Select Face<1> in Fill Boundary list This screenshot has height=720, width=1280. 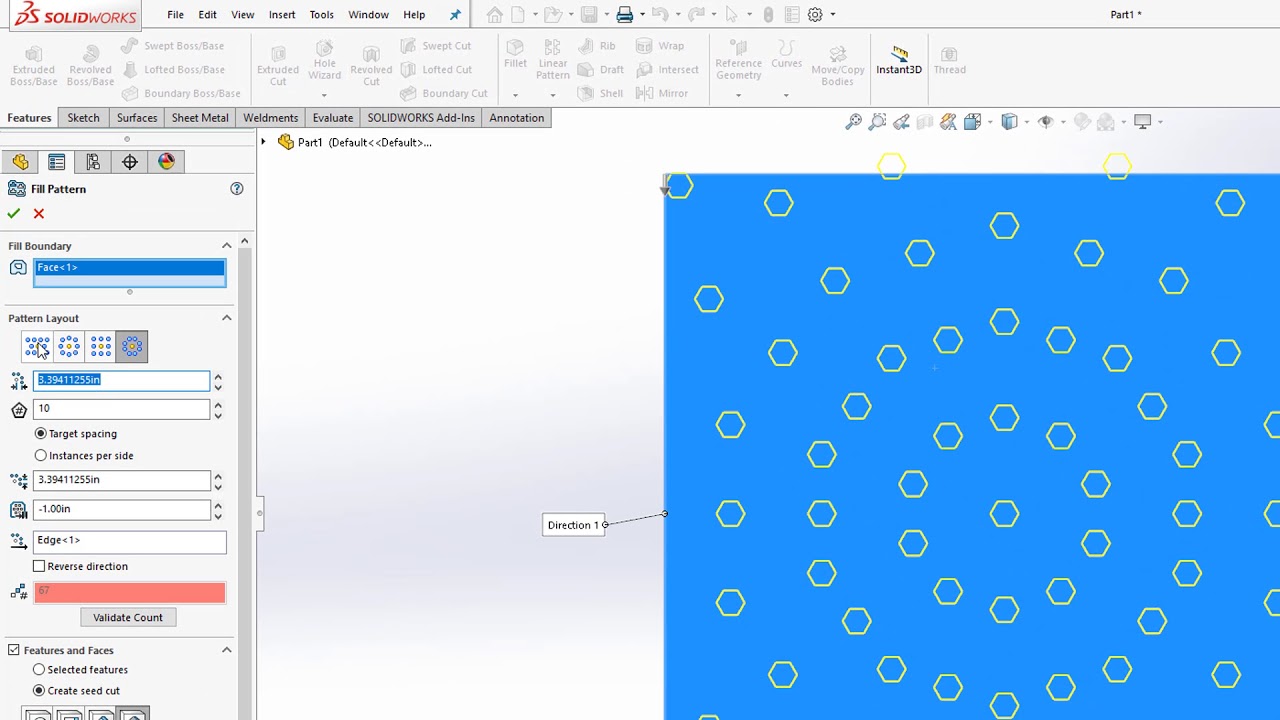[x=130, y=268]
